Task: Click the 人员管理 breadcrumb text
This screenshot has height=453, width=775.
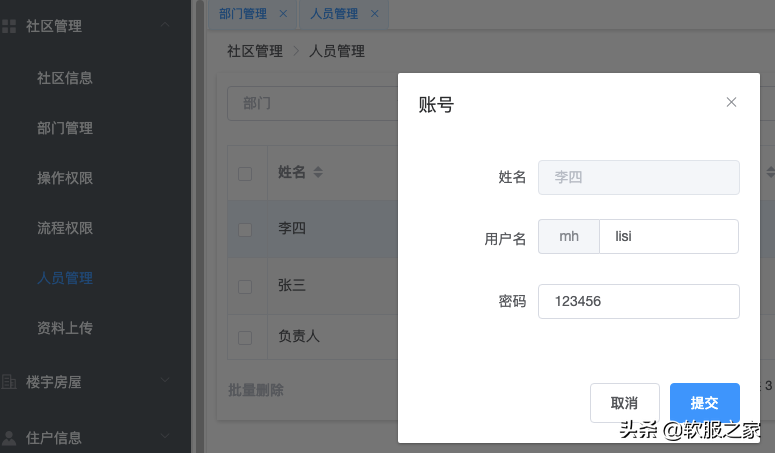Action: (x=337, y=51)
